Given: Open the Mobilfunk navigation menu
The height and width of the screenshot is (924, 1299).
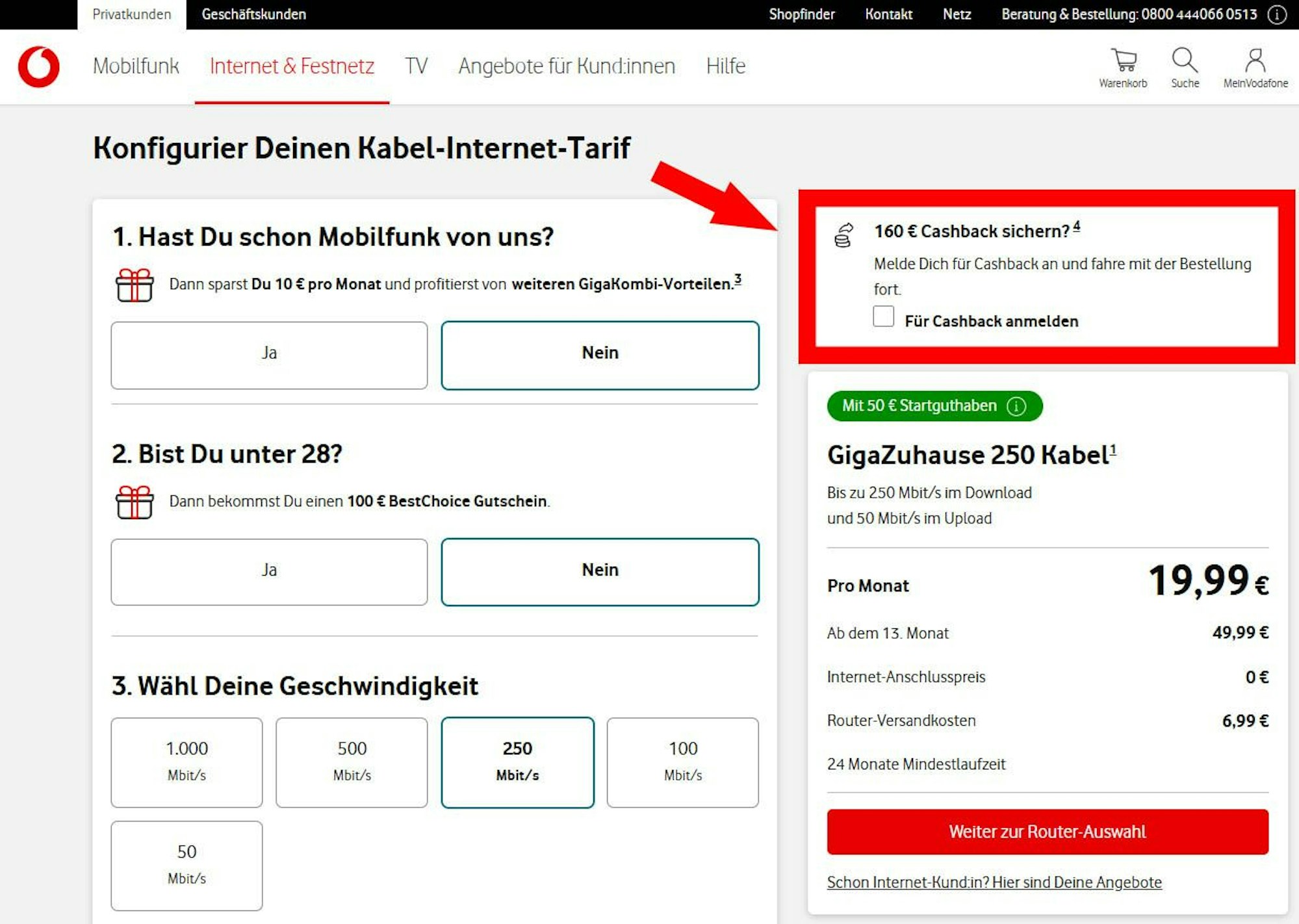Looking at the screenshot, I should point(136,66).
